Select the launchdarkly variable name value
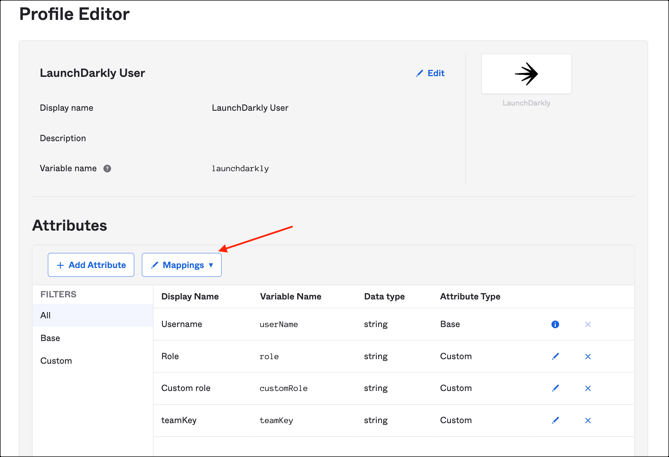Viewport: 669px width, 457px height. click(240, 169)
